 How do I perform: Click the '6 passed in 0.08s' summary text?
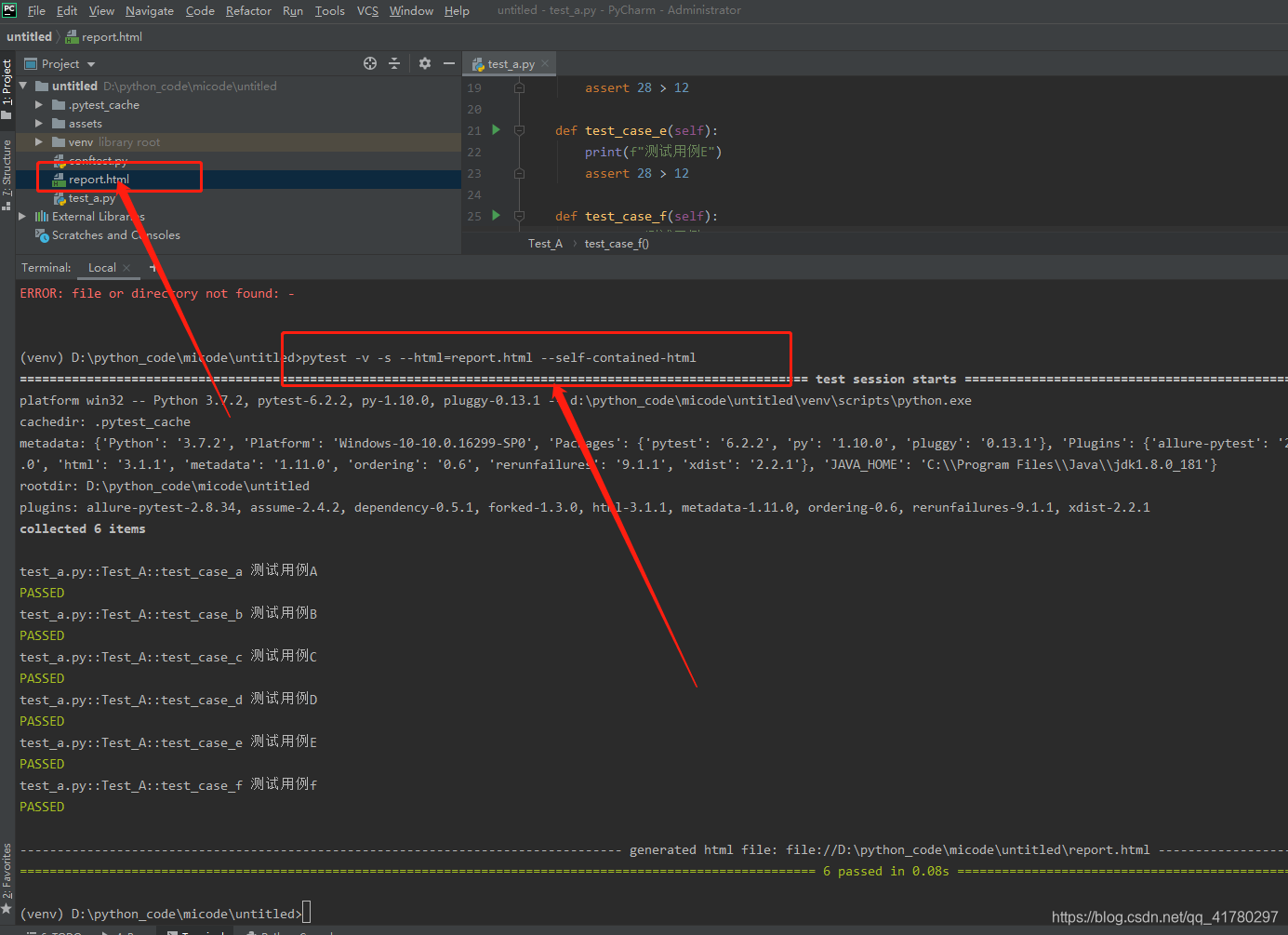click(x=886, y=871)
